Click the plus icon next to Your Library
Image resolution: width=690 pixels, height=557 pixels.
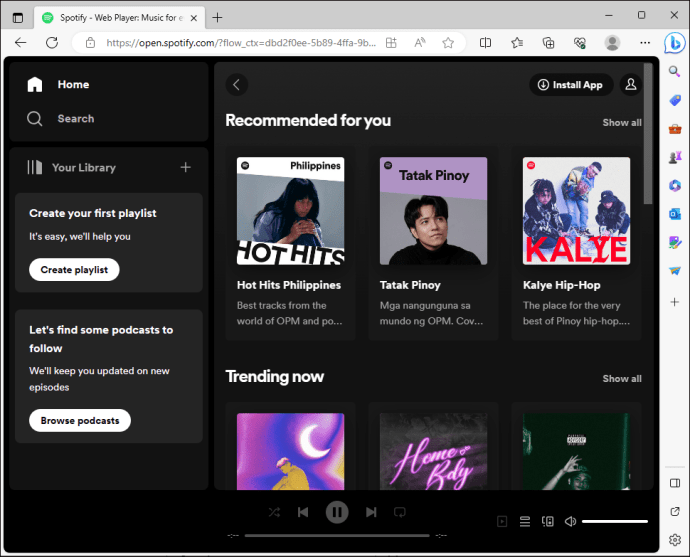click(x=186, y=167)
